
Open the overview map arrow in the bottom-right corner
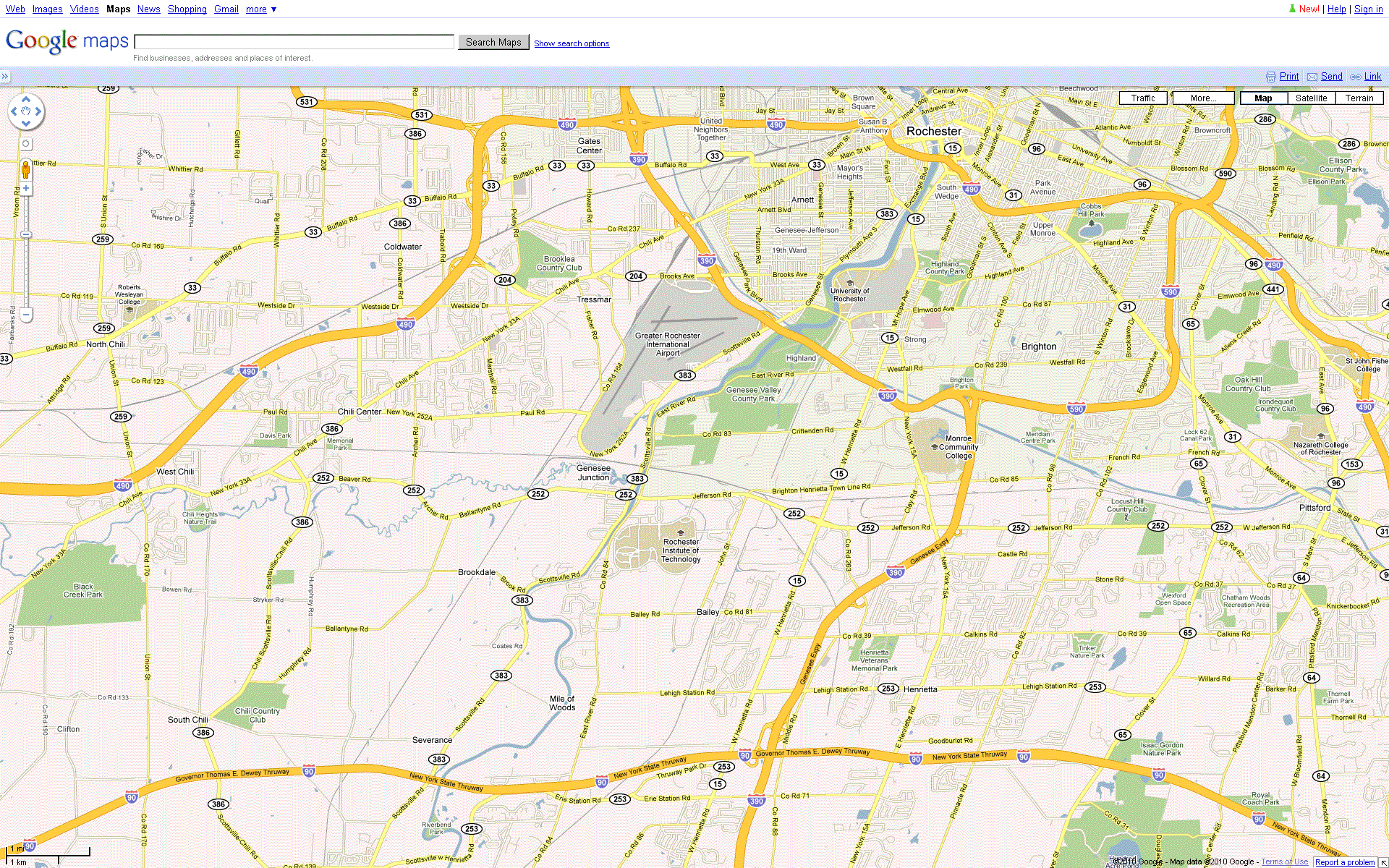click(1383, 862)
